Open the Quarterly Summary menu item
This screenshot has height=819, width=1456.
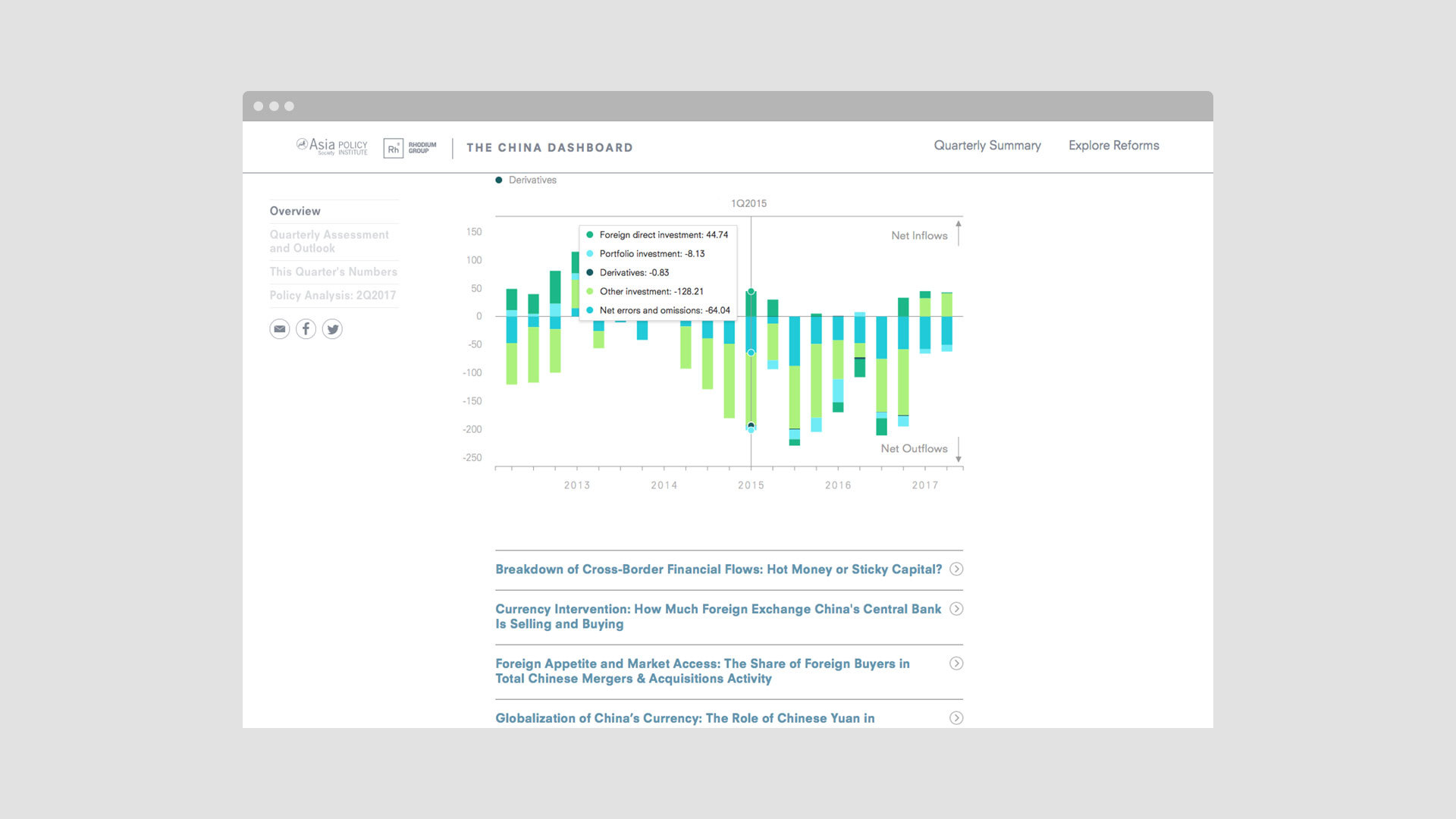987,146
